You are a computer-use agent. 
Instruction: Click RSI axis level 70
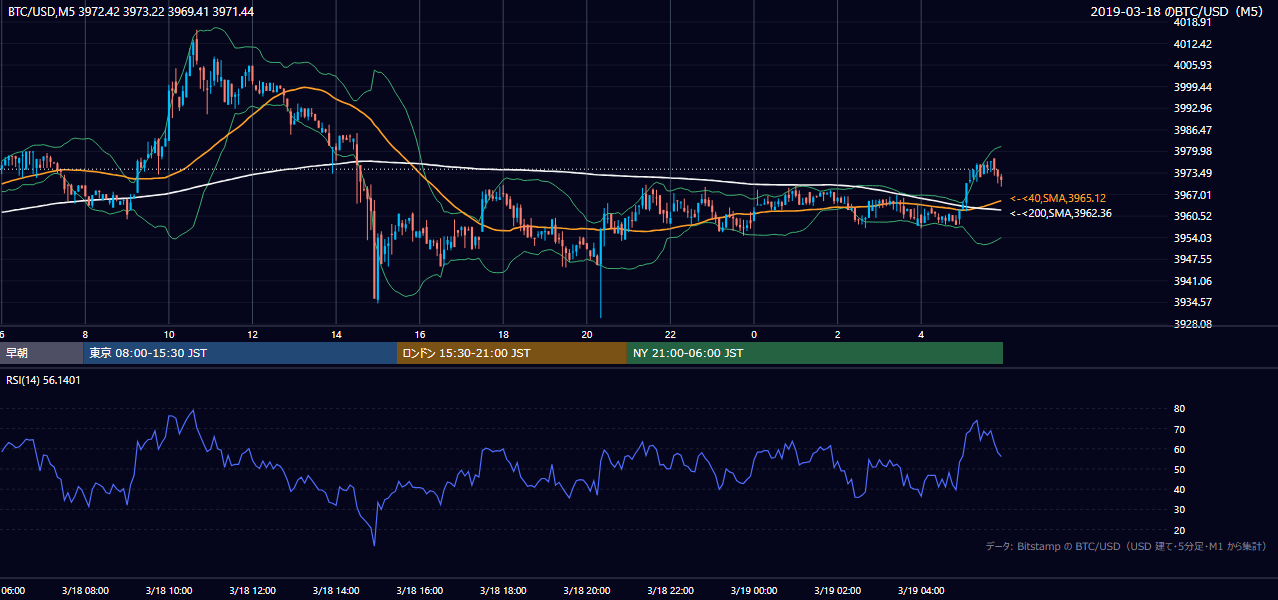point(1179,429)
